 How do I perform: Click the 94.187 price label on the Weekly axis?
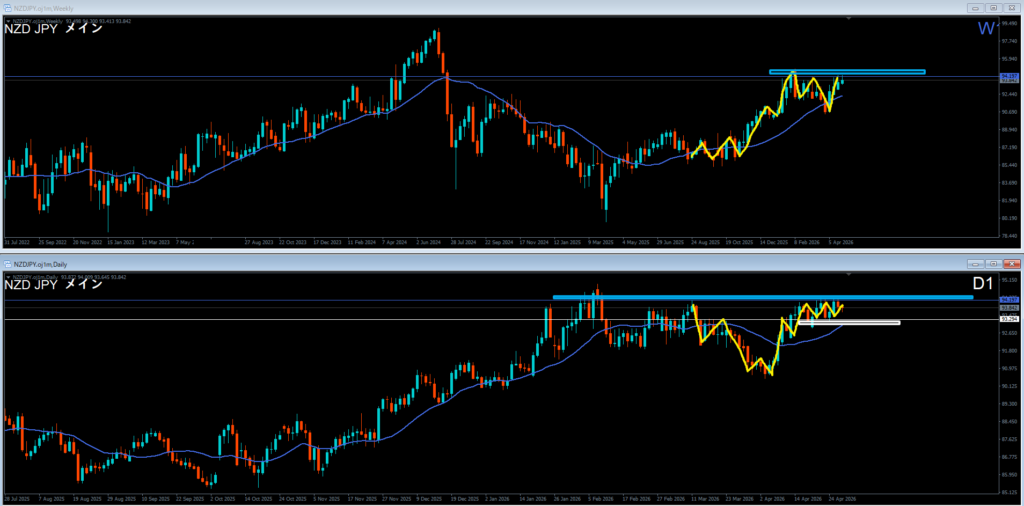[x=1008, y=76]
